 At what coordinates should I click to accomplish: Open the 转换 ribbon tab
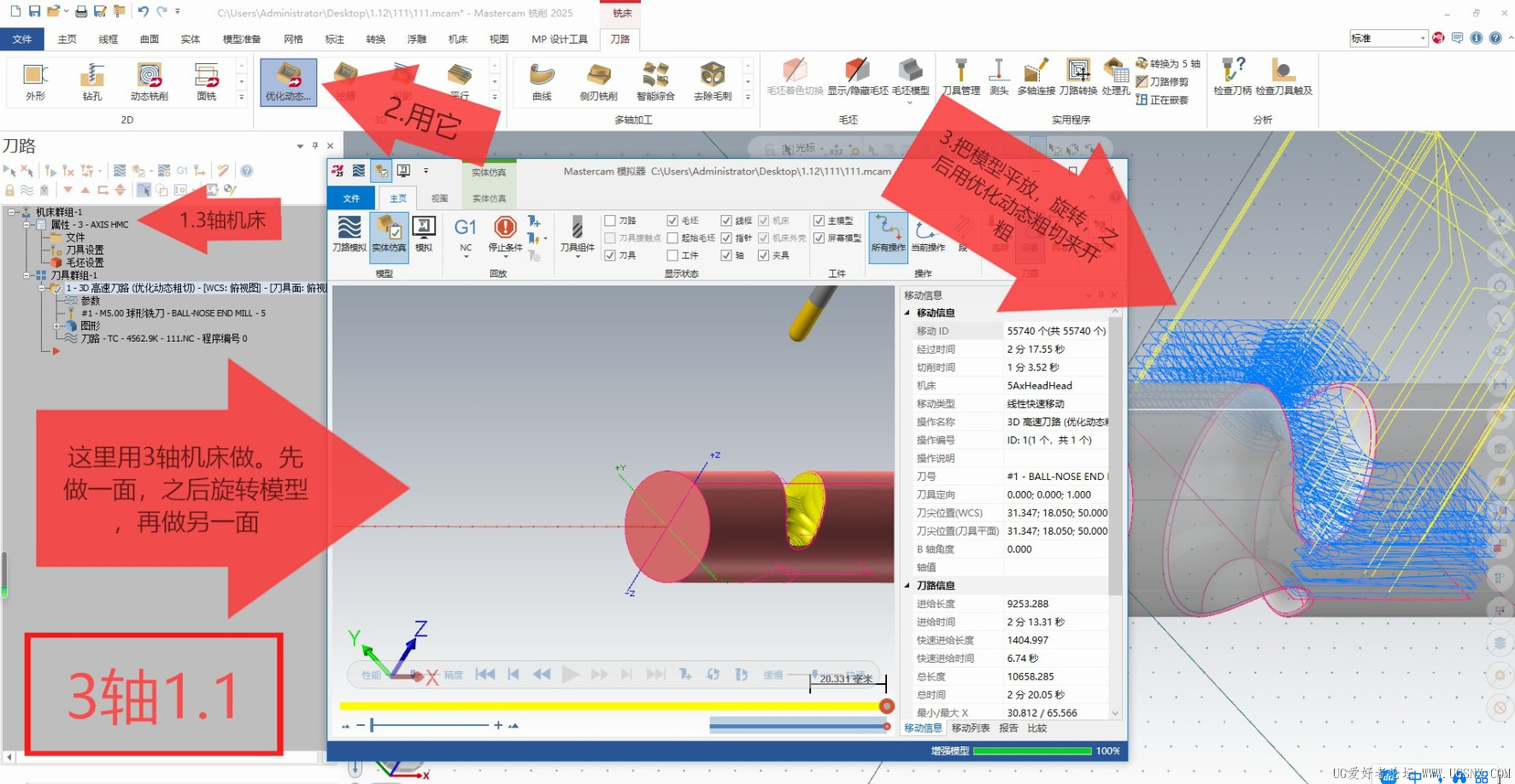[376, 38]
